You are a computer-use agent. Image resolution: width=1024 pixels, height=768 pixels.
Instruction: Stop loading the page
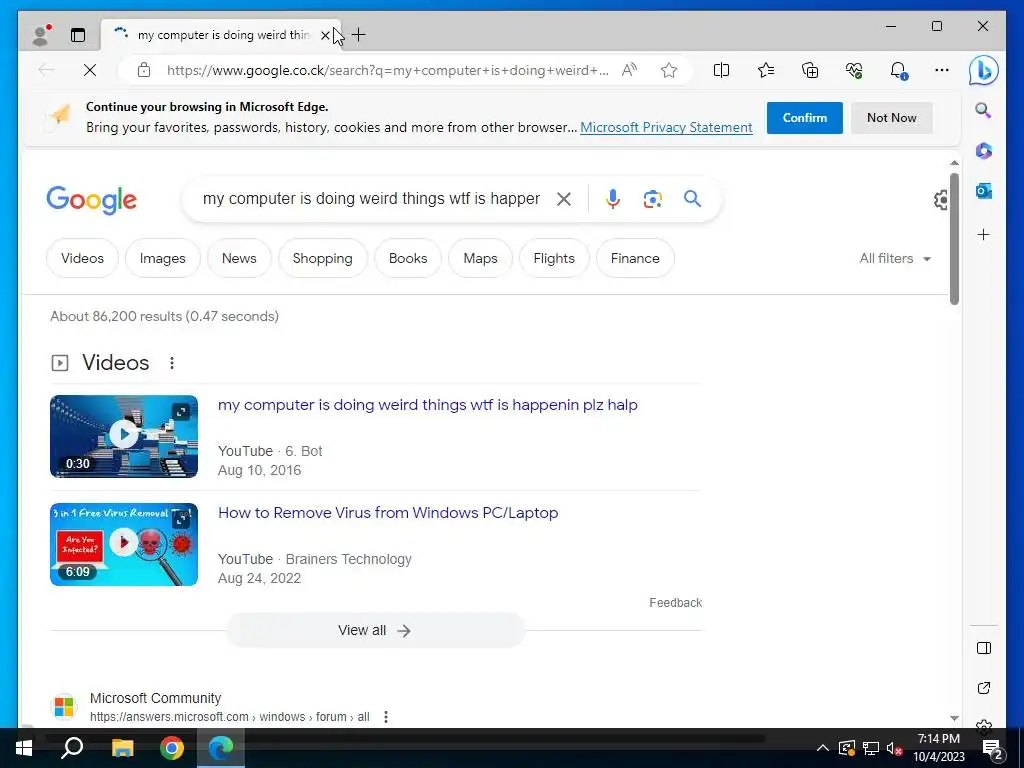pos(90,70)
